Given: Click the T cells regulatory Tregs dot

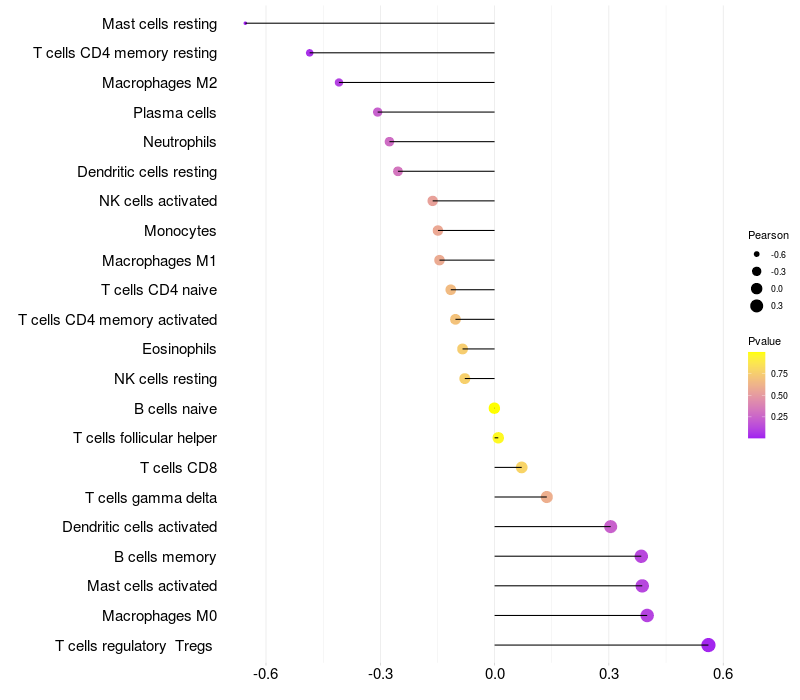Looking at the screenshot, I should pyautogui.click(x=709, y=645).
